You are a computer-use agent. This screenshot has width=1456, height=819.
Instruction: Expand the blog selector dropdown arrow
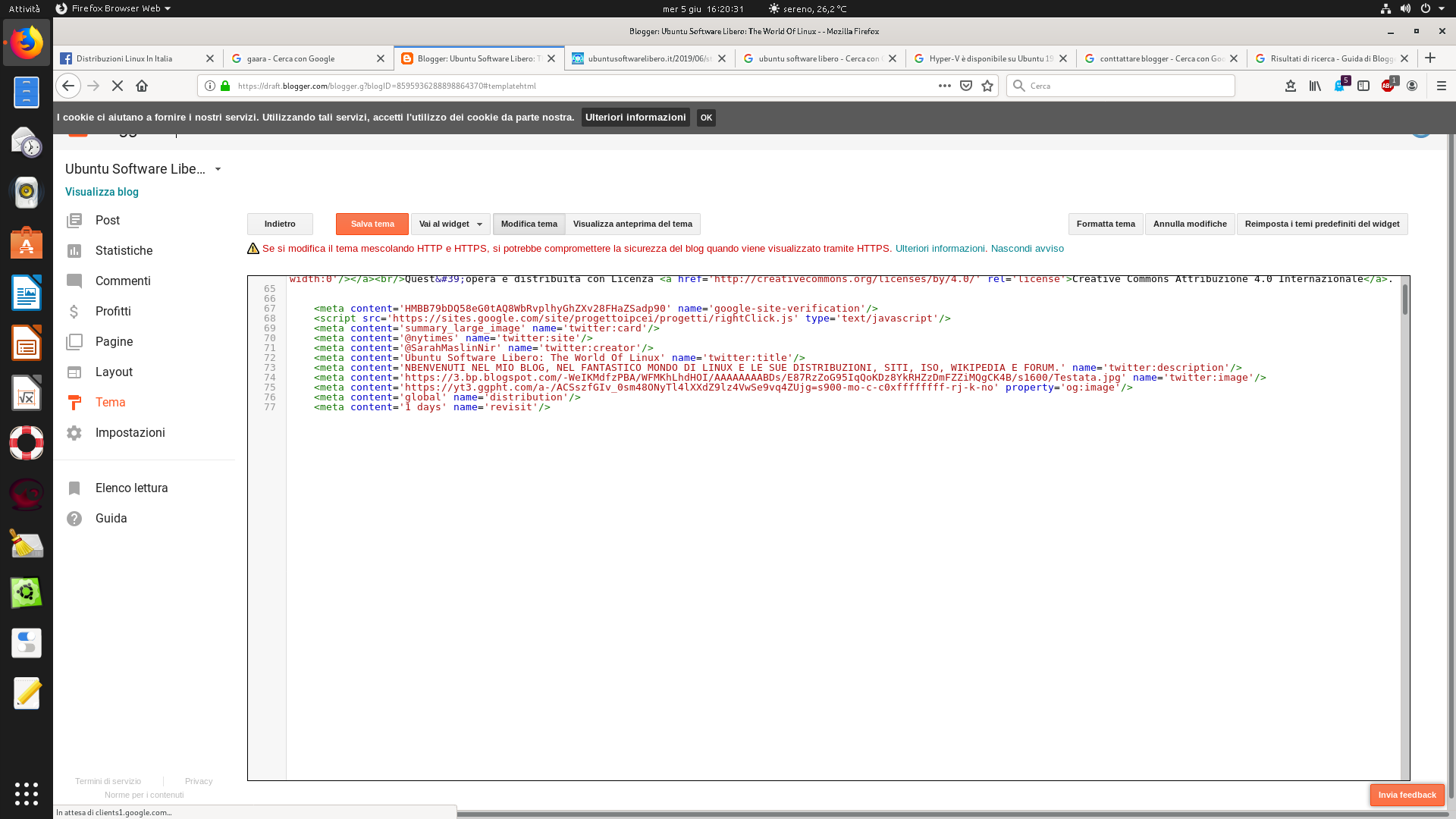click(218, 169)
